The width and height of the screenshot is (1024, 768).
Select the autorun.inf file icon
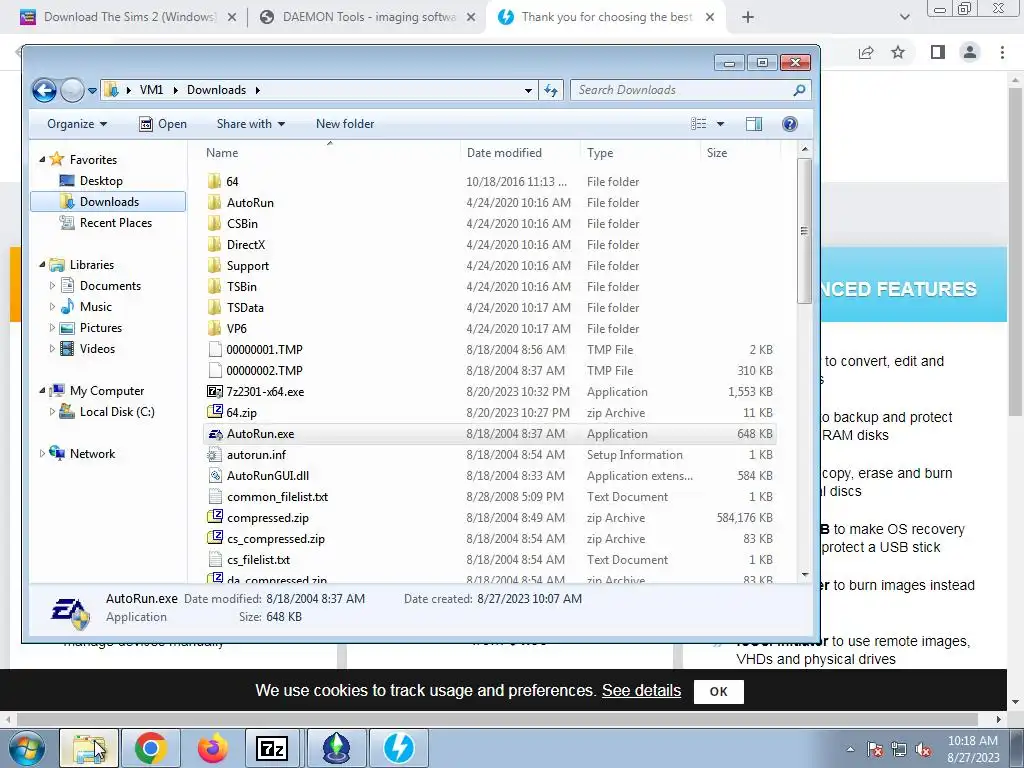[x=215, y=455]
